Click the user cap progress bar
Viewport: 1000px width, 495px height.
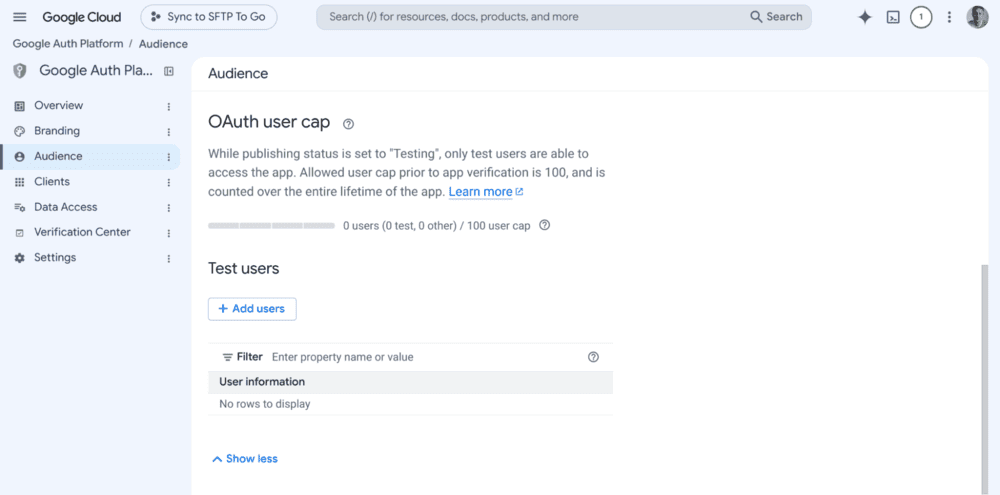click(271, 226)
